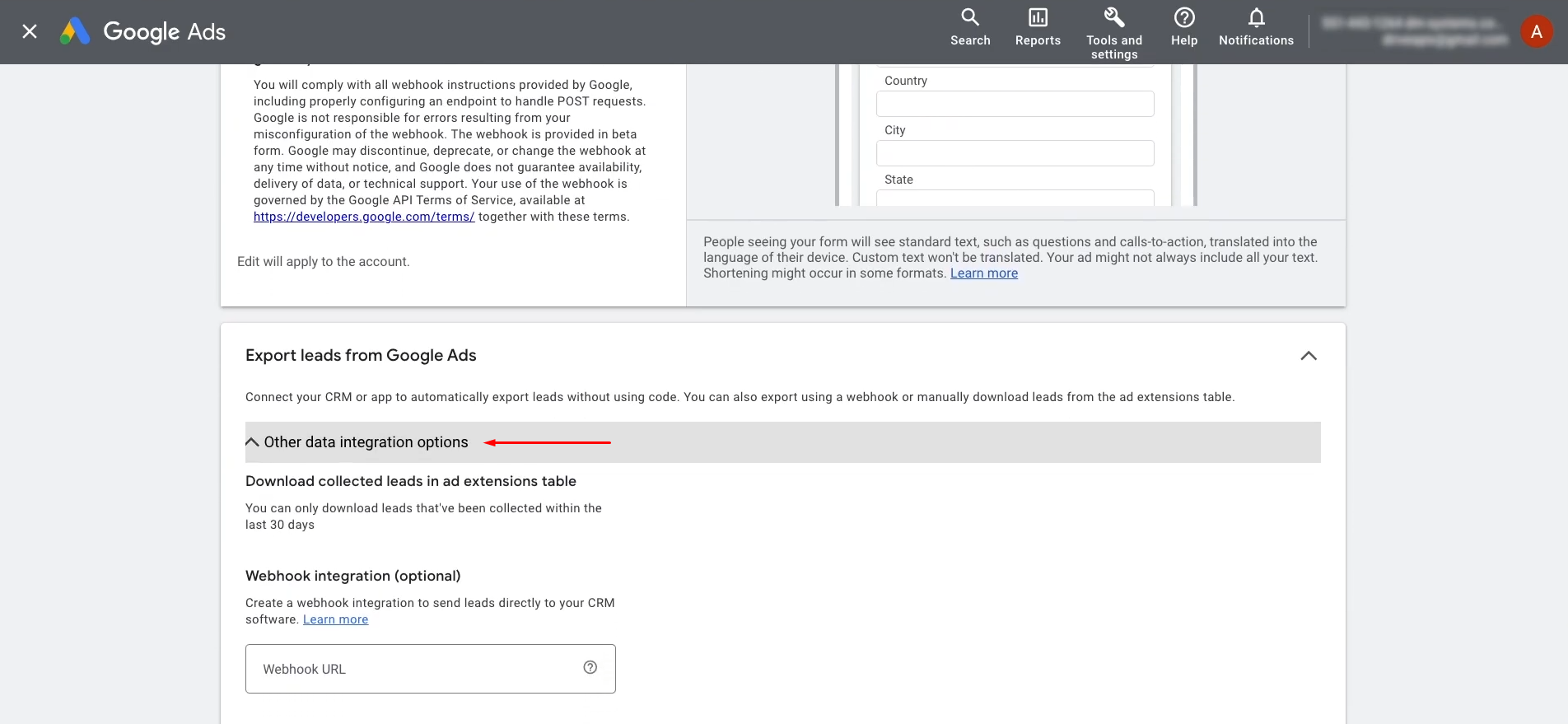Open the Search tool in the header

pyautogui.click(x=970, y=28)
